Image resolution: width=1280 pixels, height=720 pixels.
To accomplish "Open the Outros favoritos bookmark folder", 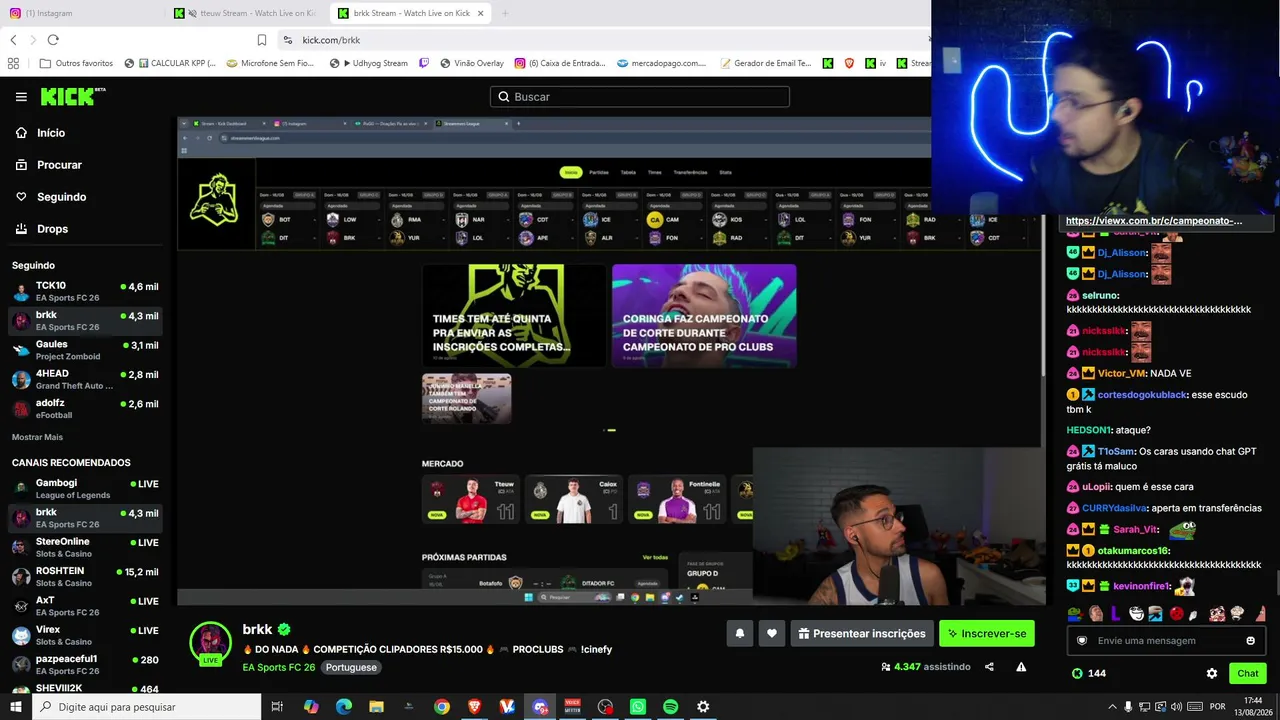I will (76, 63).
